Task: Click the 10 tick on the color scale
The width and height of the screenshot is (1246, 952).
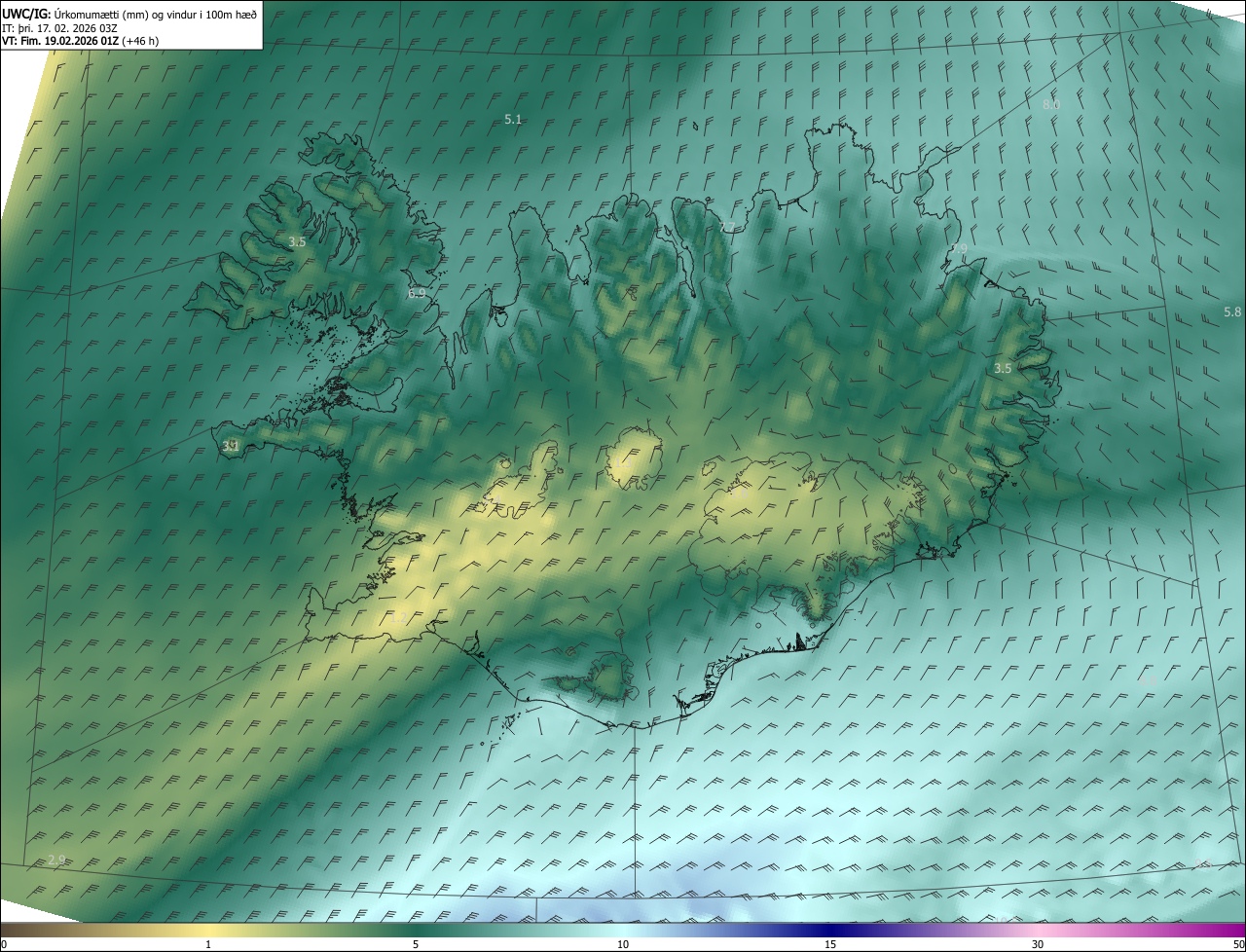Action: click(623, 944)
